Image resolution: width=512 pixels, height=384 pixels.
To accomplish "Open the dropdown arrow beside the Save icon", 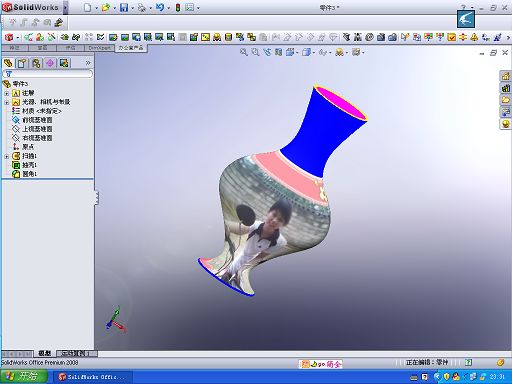I will 132,8.
